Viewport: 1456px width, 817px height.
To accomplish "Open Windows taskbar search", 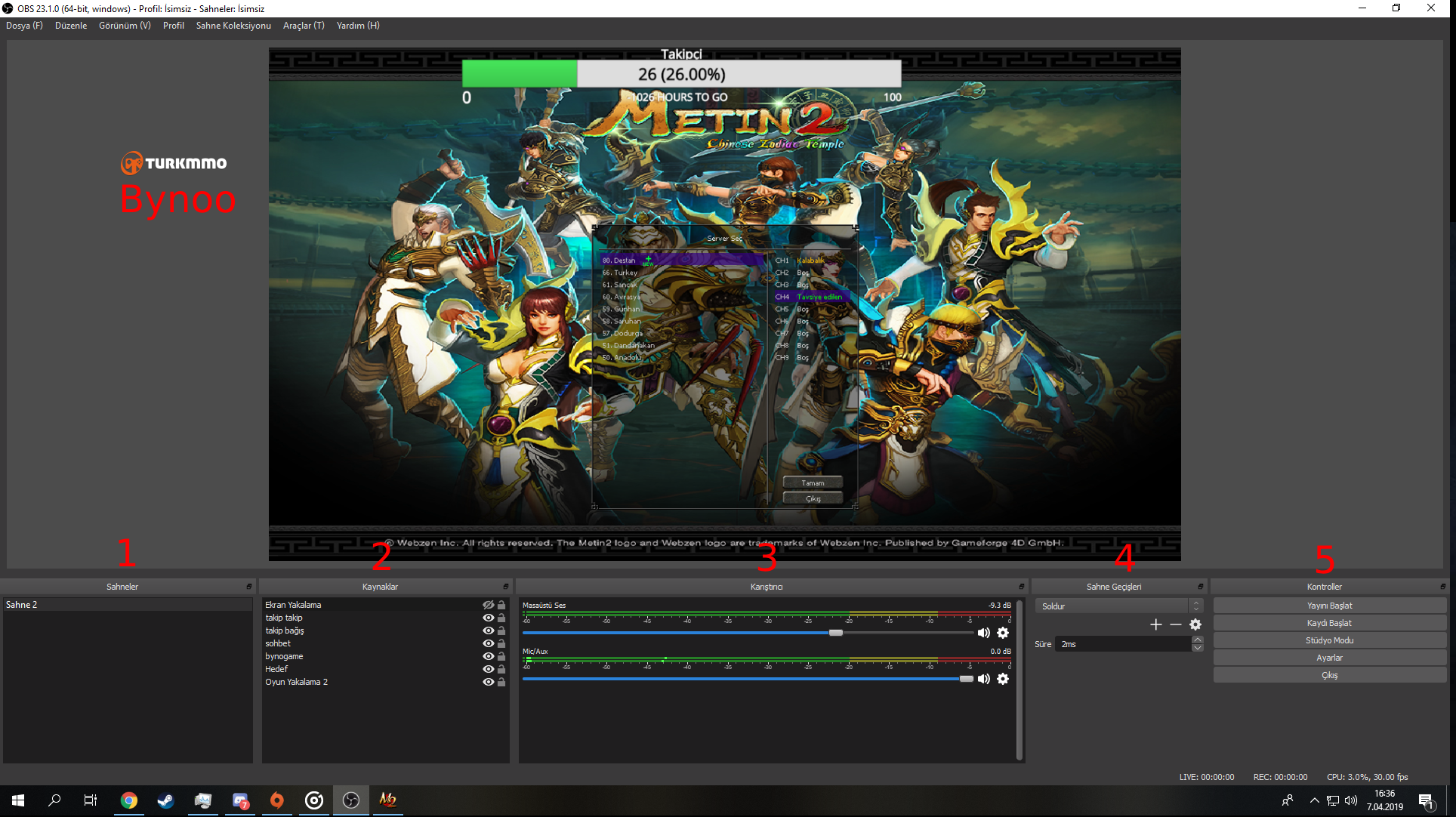I will (x=54, y=800).
